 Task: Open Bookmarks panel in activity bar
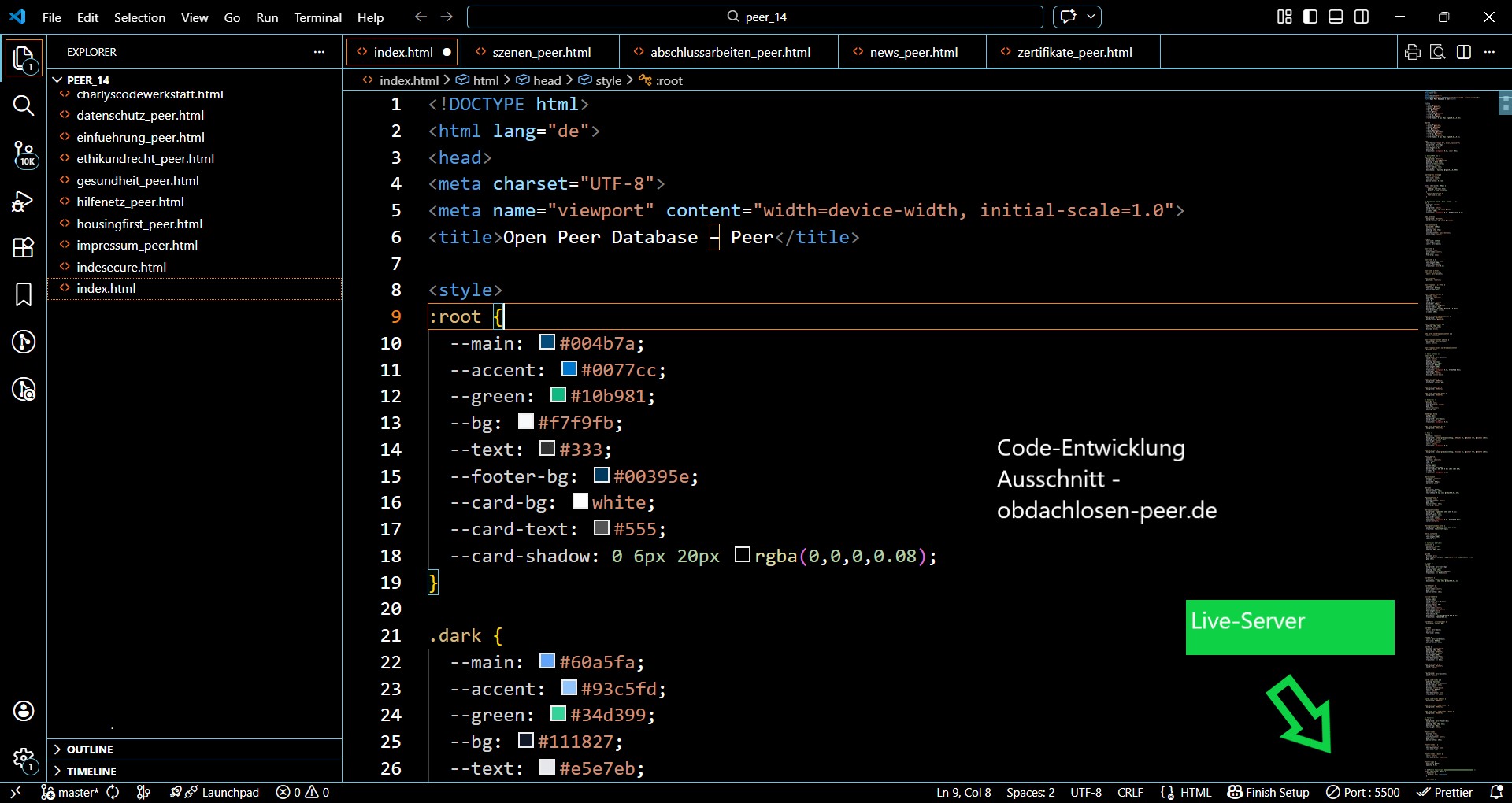click(24, 294)
